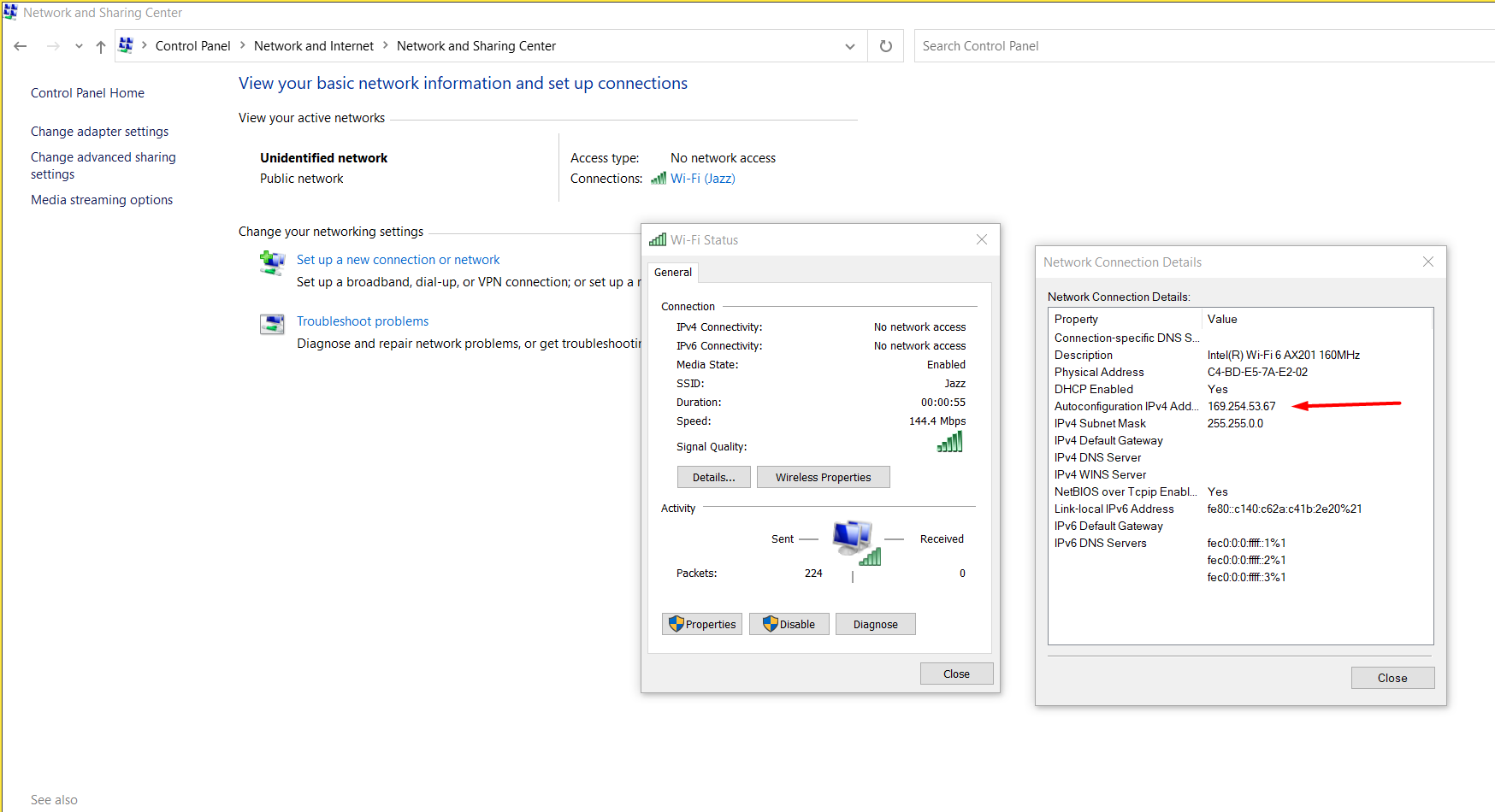Click the Network and Sharing Center icon in breadcrumb

(126, 45)
